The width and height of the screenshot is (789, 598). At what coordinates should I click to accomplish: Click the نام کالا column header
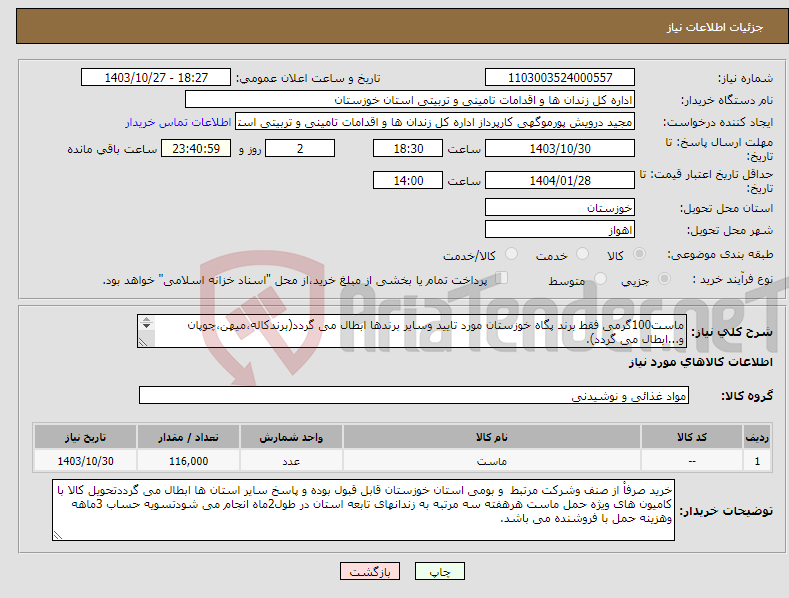click(x=492, y=437)
